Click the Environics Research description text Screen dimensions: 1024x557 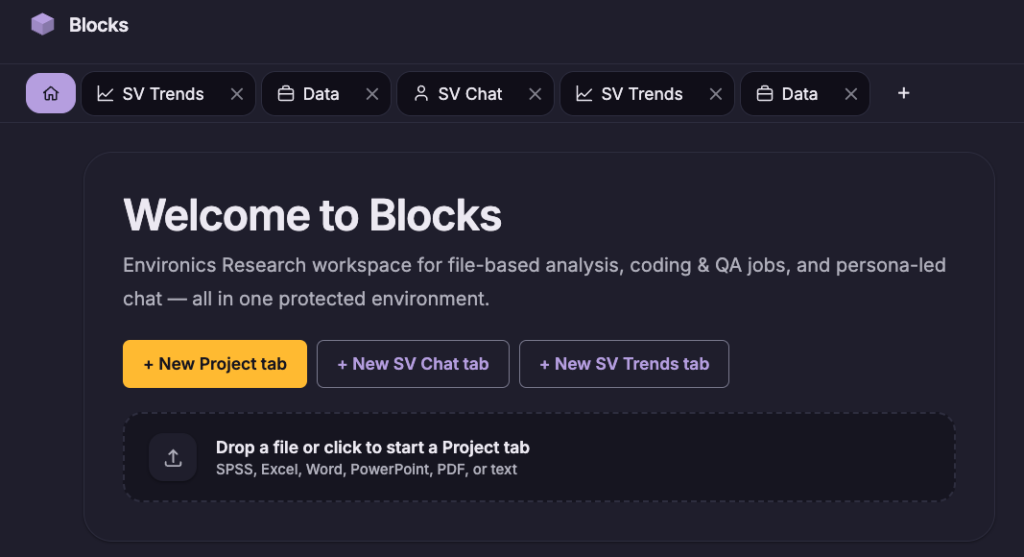pos(534,281)
